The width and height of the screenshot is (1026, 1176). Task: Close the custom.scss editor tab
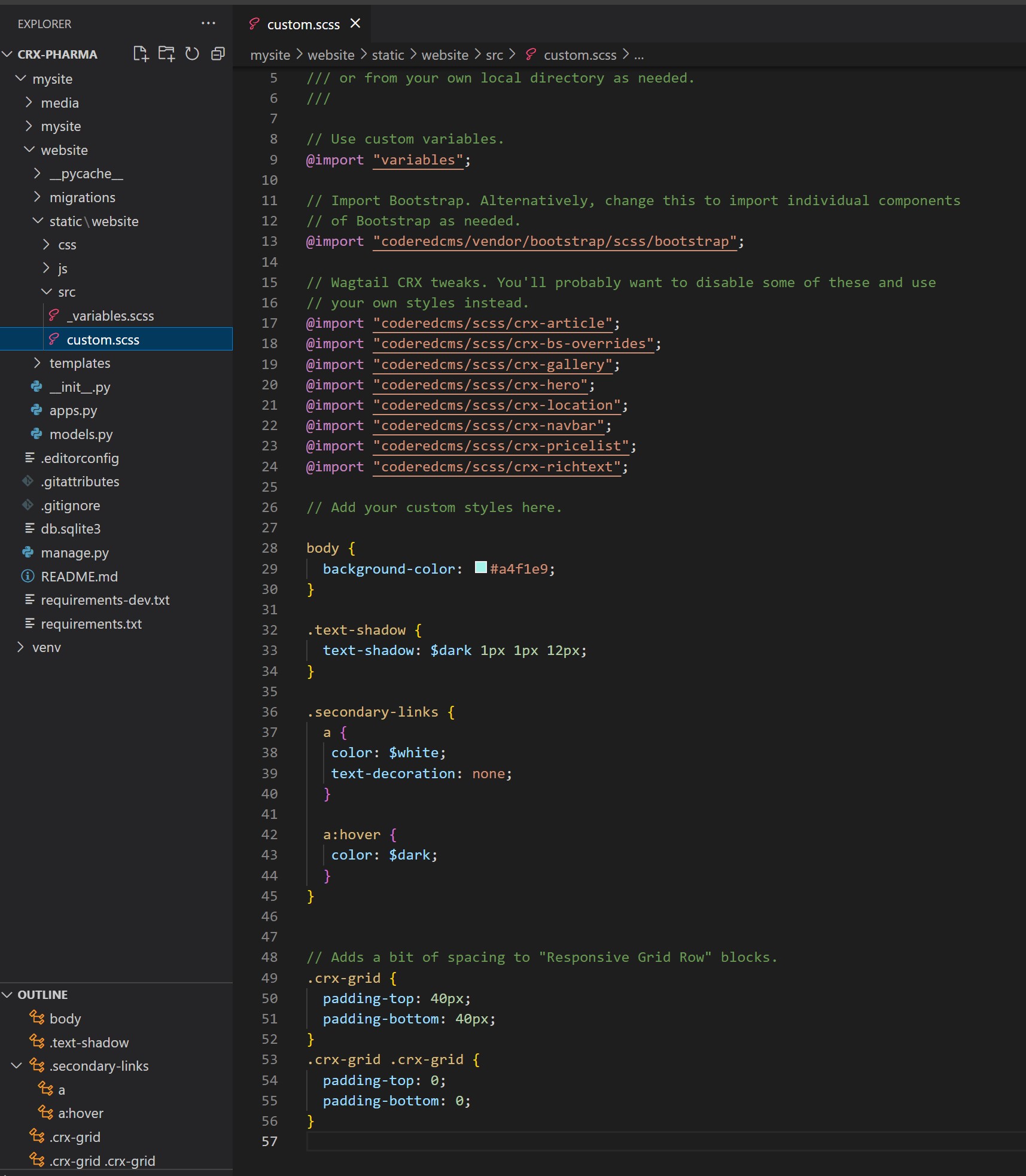(355, 23)
